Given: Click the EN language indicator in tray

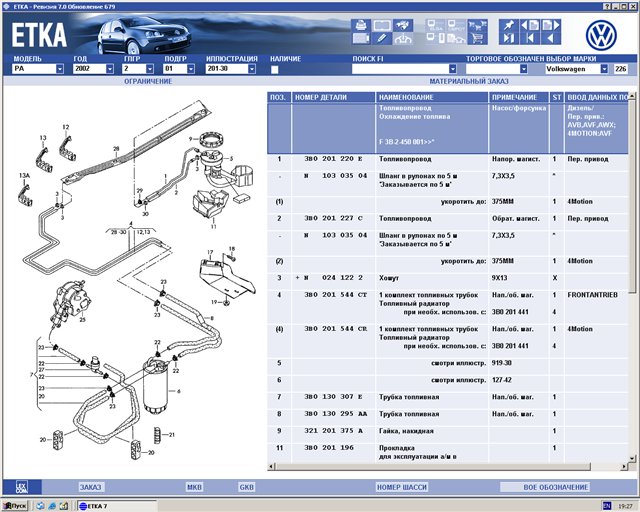Looking at the screenshot, I should pyautogui.click(x=607, y=506).
